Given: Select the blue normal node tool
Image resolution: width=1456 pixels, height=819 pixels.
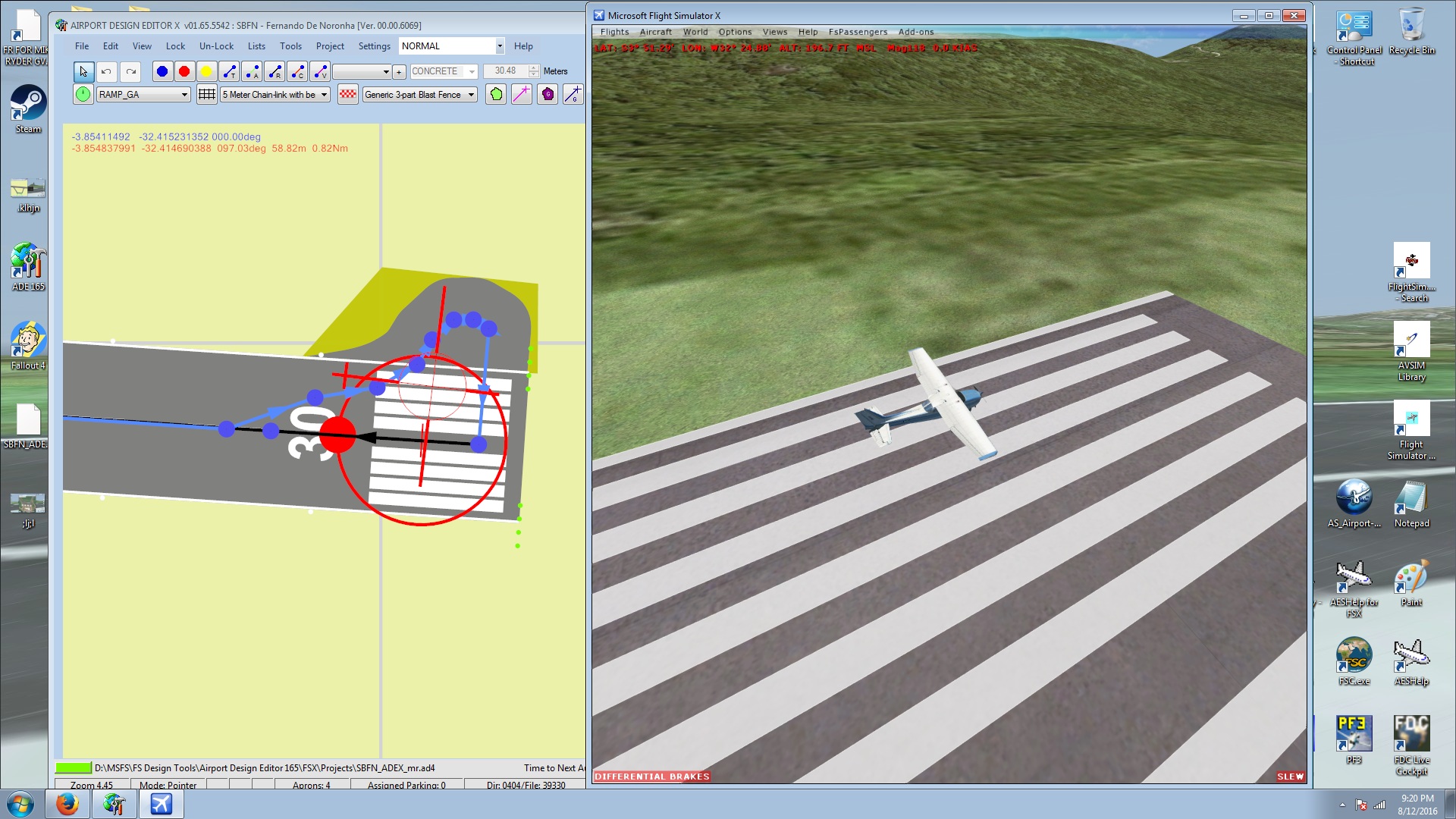Looking at the screenshot, I should click(162, 71).
